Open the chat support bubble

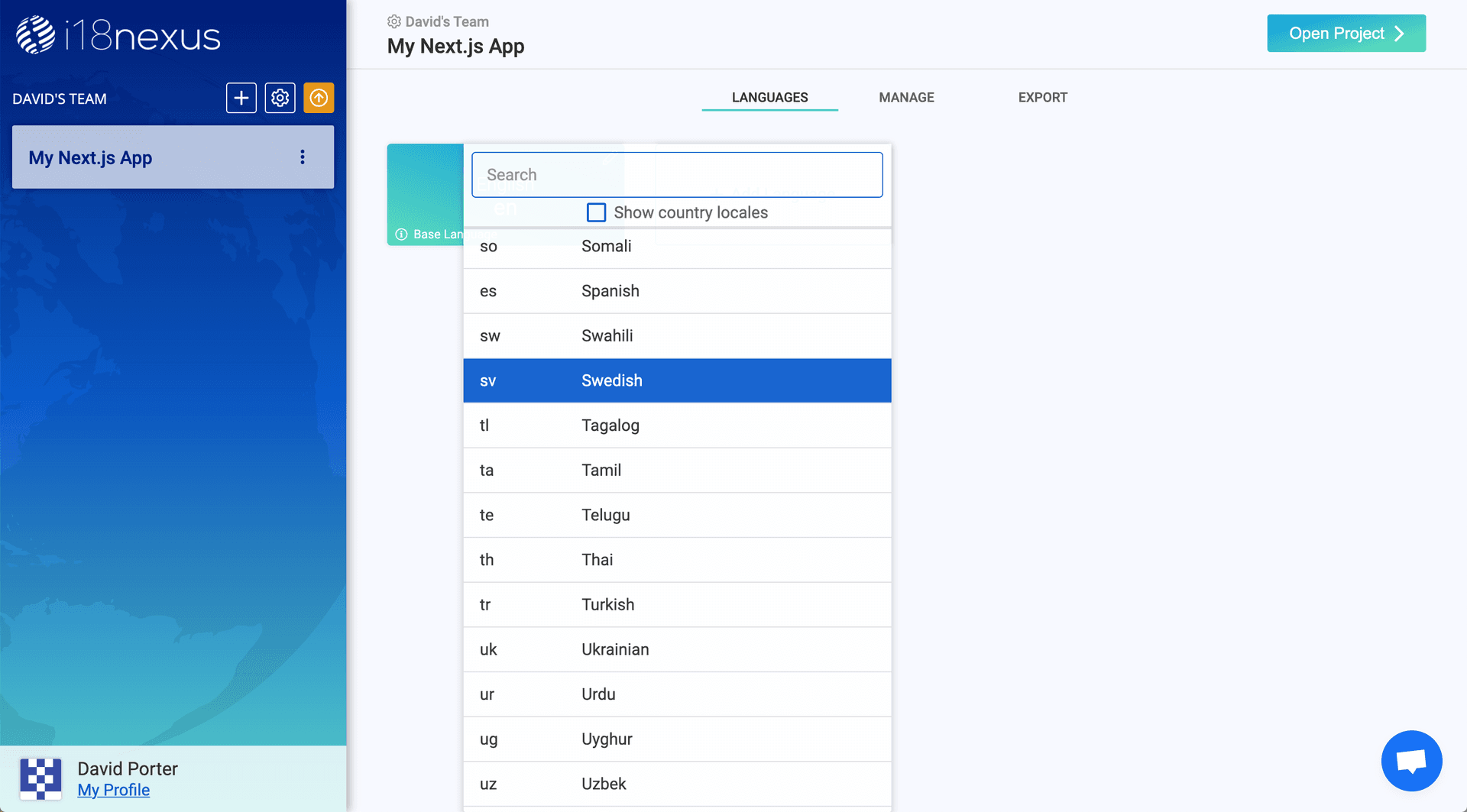click(x=1410, y=761)
